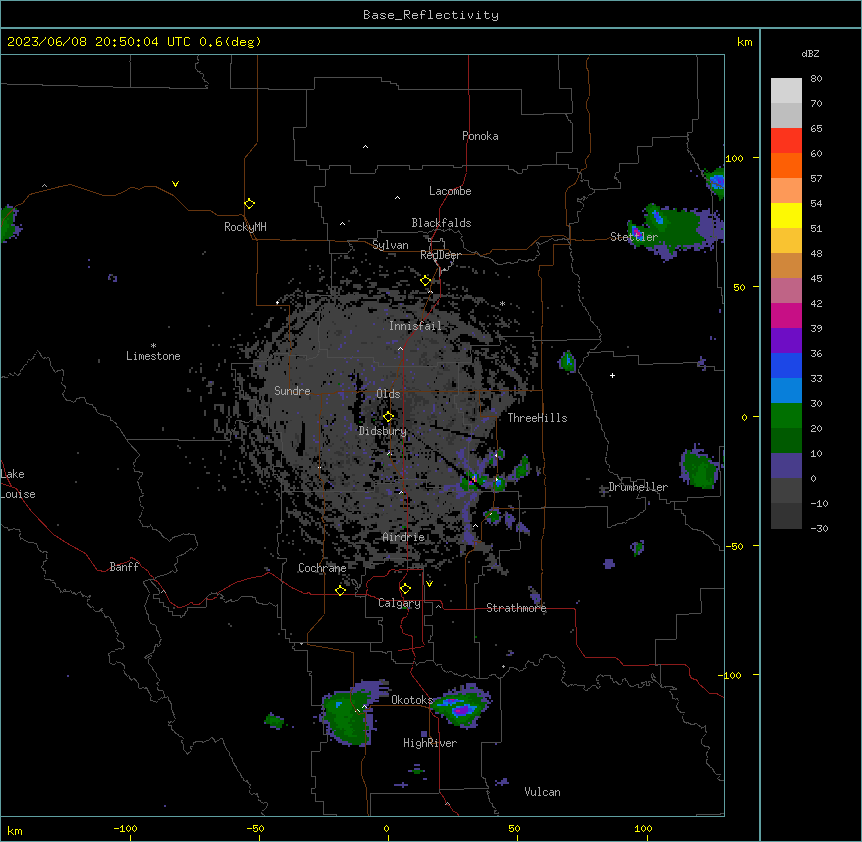Click the asterisk marker above Limestone

click(x=153, y=346)
